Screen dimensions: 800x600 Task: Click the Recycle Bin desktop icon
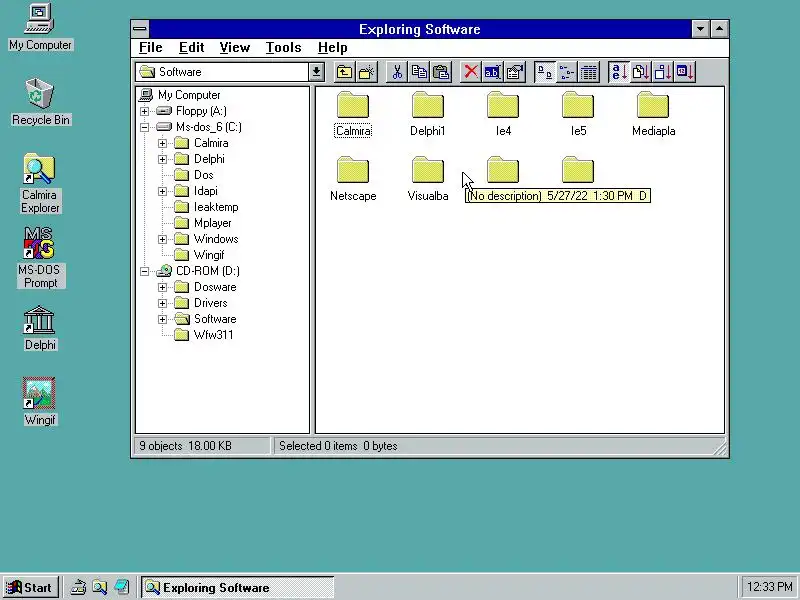click(x=40, y=102)
